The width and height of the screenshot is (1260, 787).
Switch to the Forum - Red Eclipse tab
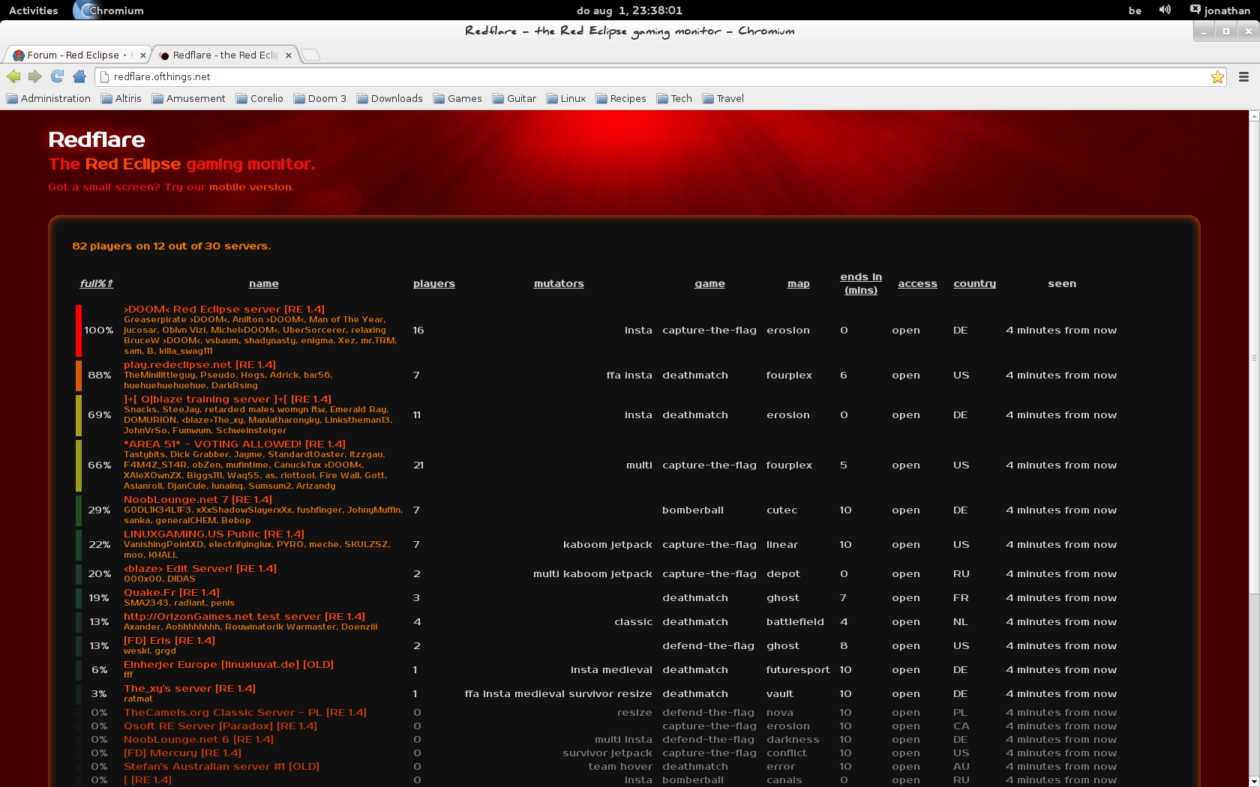tap(73, 55)
